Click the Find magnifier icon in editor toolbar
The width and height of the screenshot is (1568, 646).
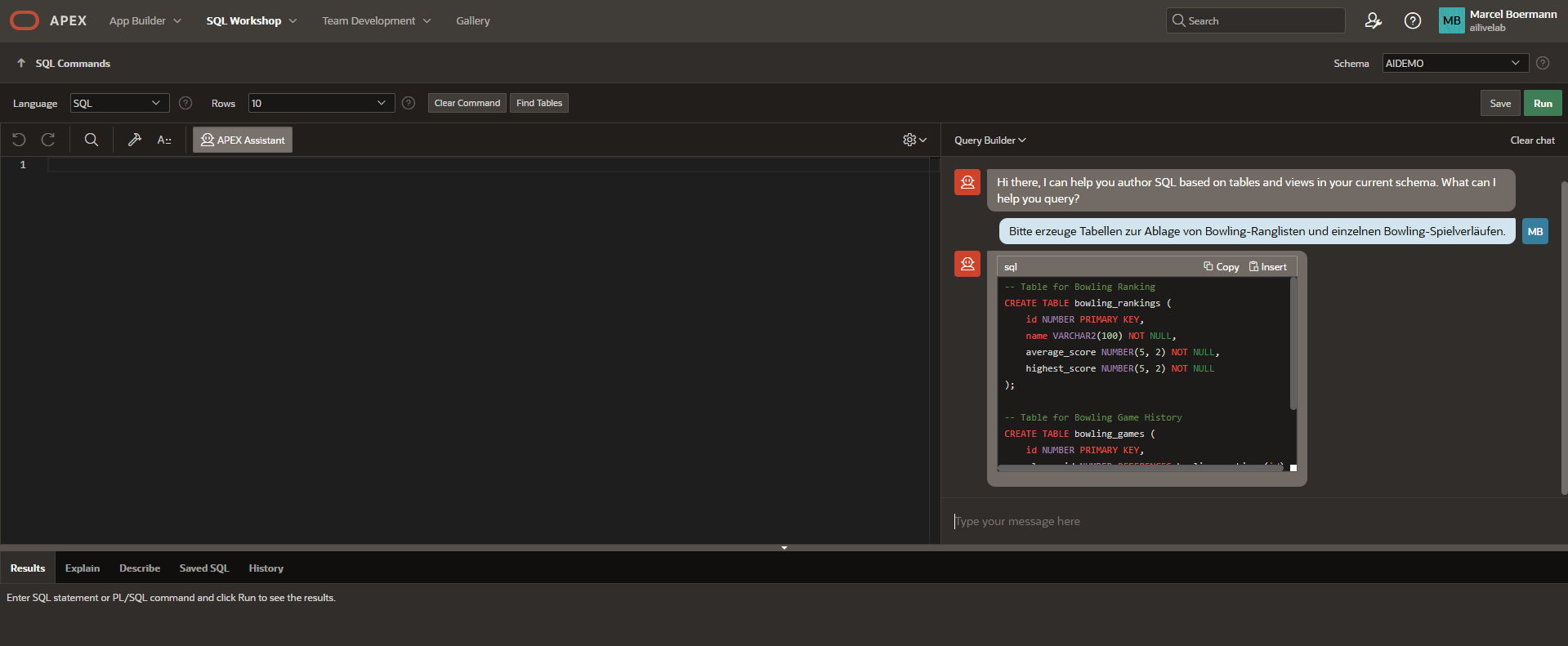click(92, 140)
